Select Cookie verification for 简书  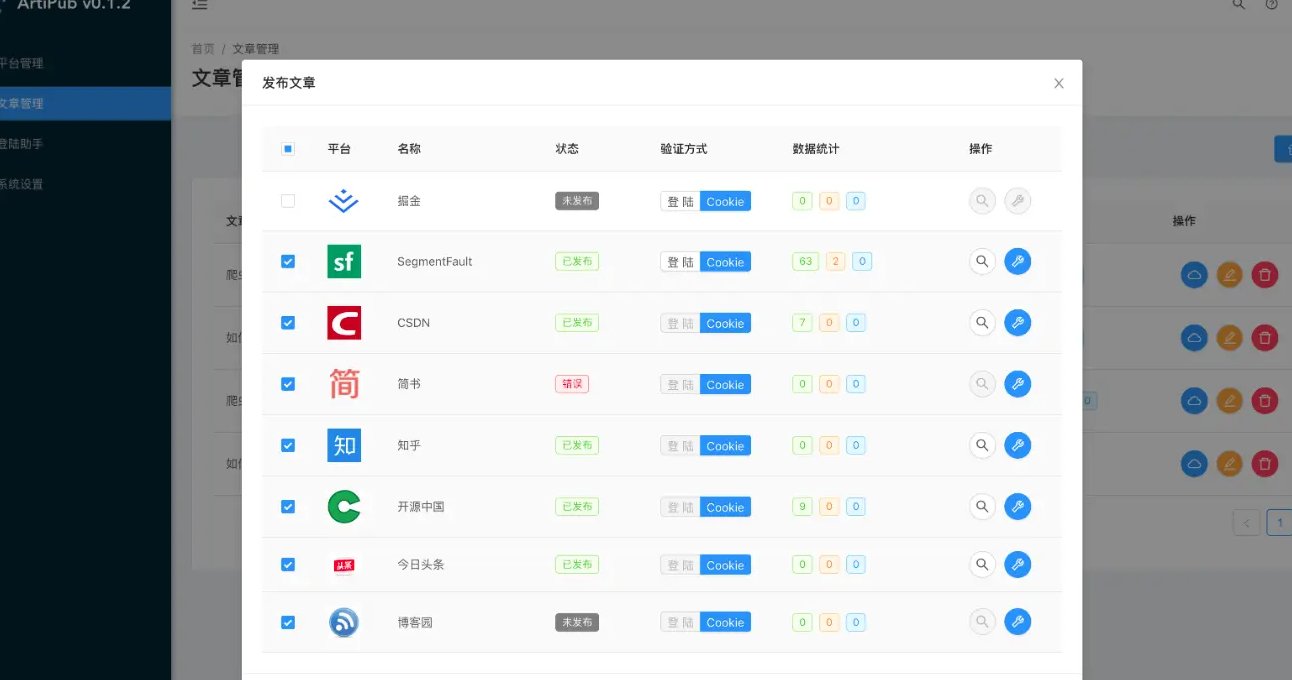pos(725,384)
